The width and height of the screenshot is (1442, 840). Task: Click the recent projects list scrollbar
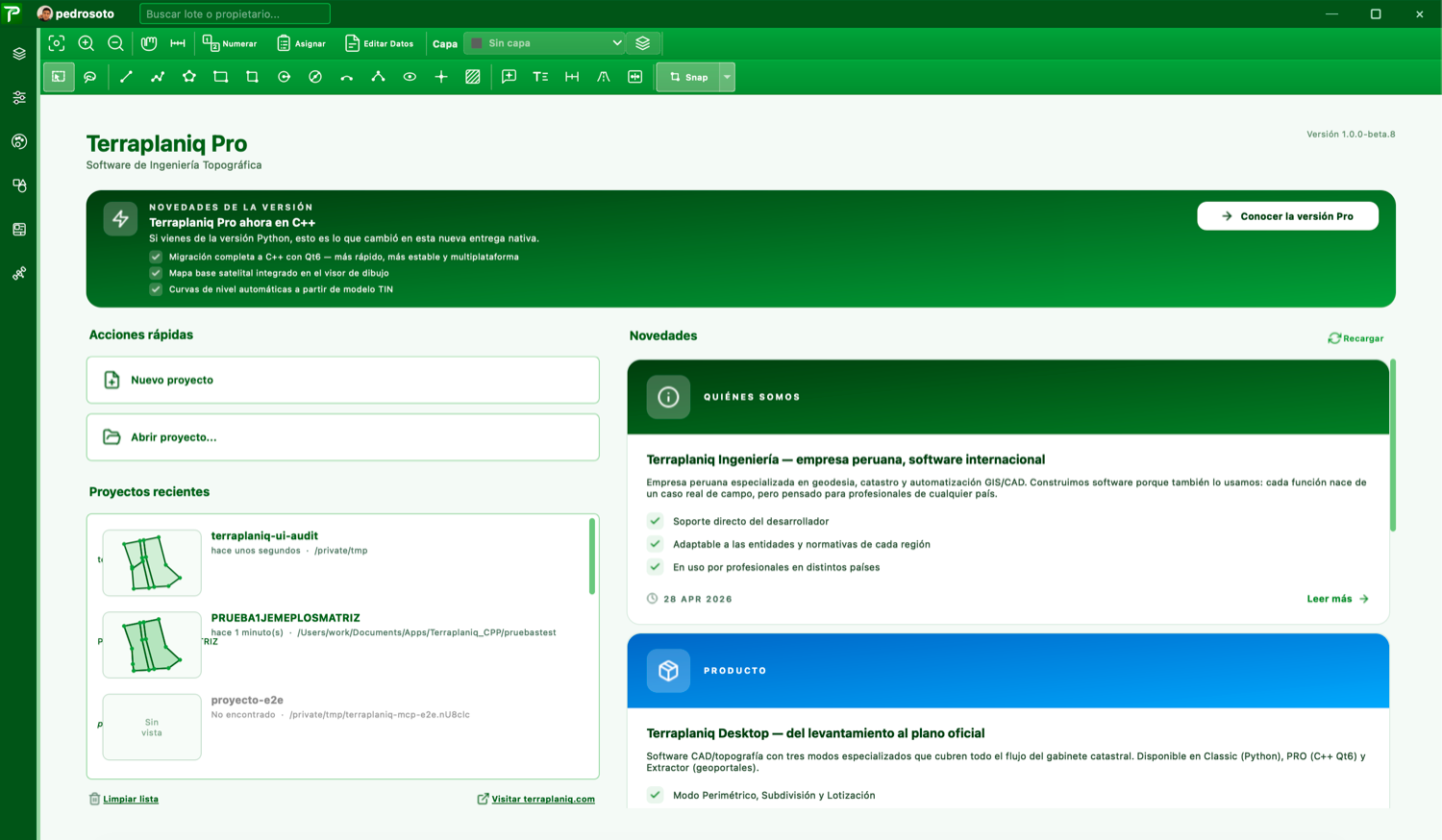(592, 557)
